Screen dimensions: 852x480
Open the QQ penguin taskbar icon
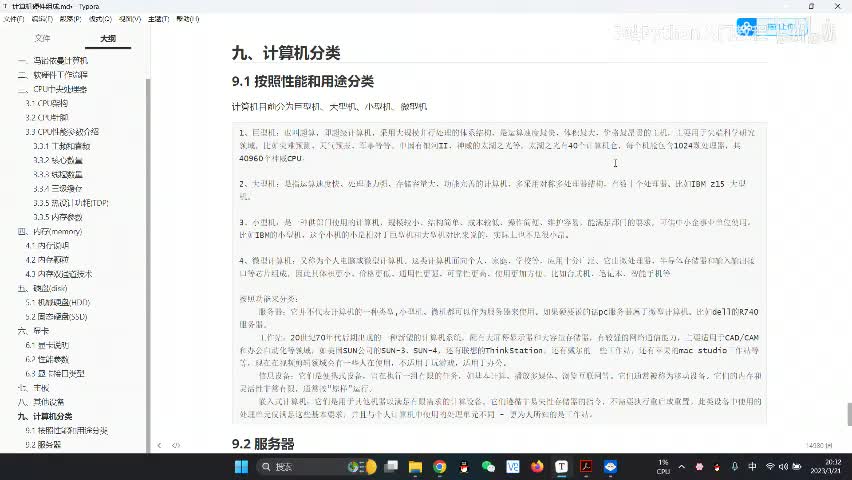click(x=464, y=466)
